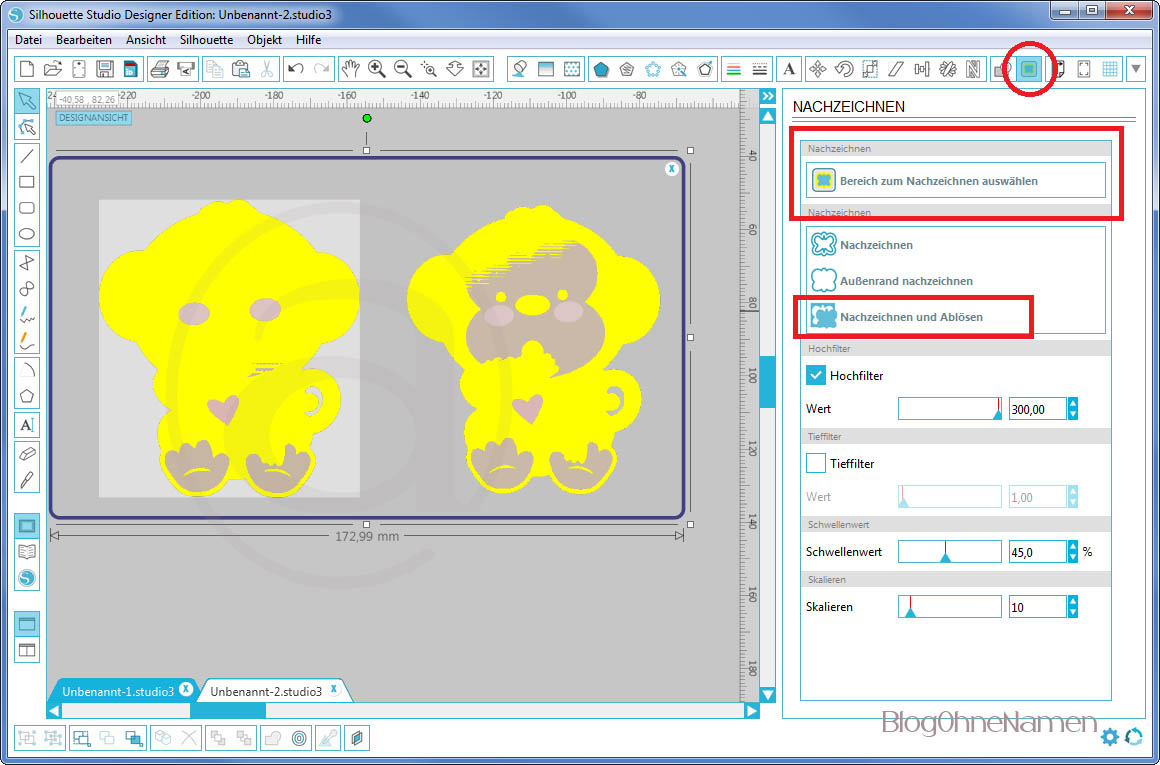The width and height of the screenshot is (1160, 765).
Task: Select the Eraser tool
Action: [27, 453]
